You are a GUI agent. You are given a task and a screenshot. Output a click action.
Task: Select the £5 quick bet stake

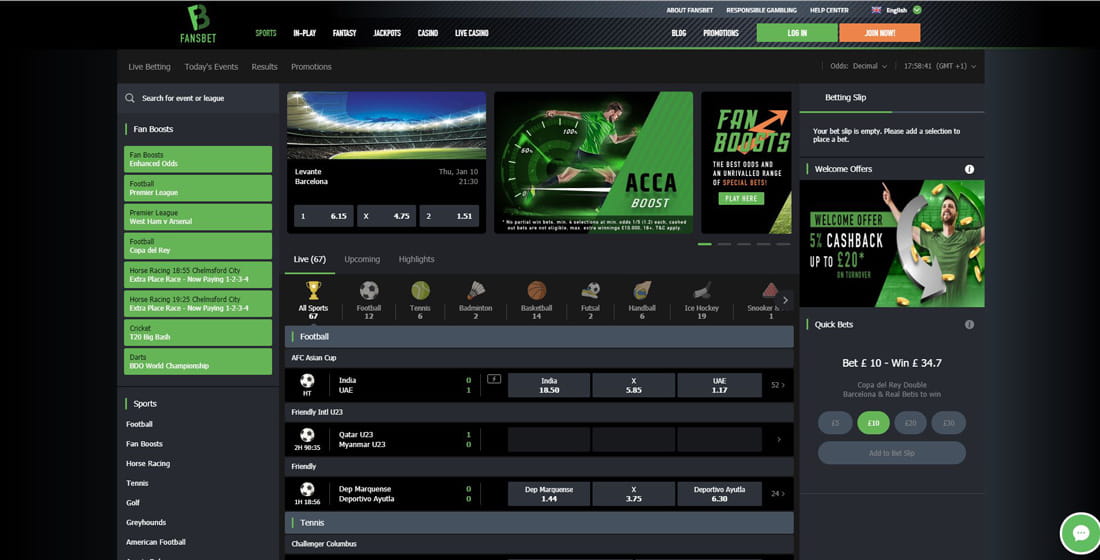click(x=834, y=423)
